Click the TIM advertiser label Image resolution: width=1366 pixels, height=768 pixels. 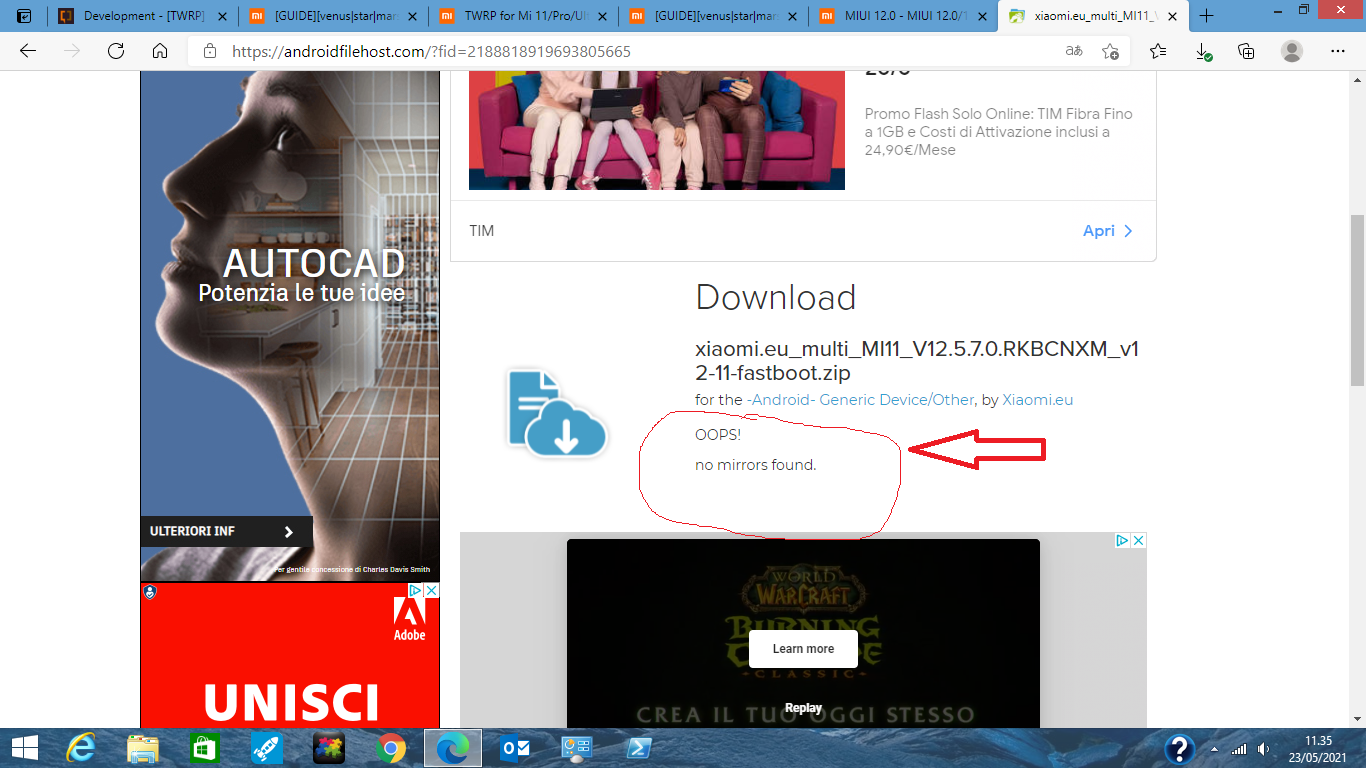(482, 231)
